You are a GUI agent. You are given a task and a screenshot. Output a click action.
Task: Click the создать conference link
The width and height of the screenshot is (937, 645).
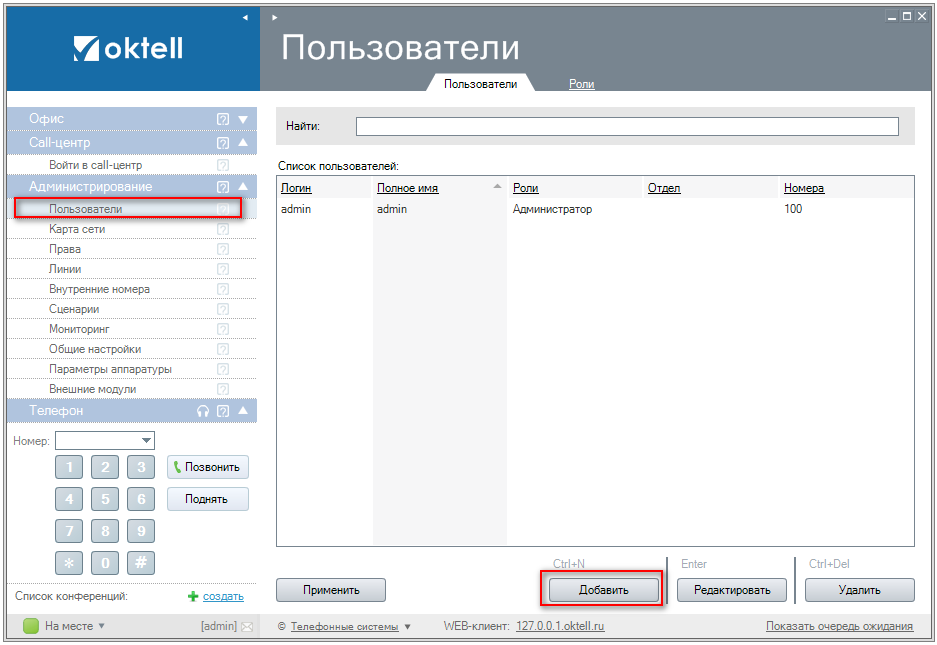click(x=223, y=596)
